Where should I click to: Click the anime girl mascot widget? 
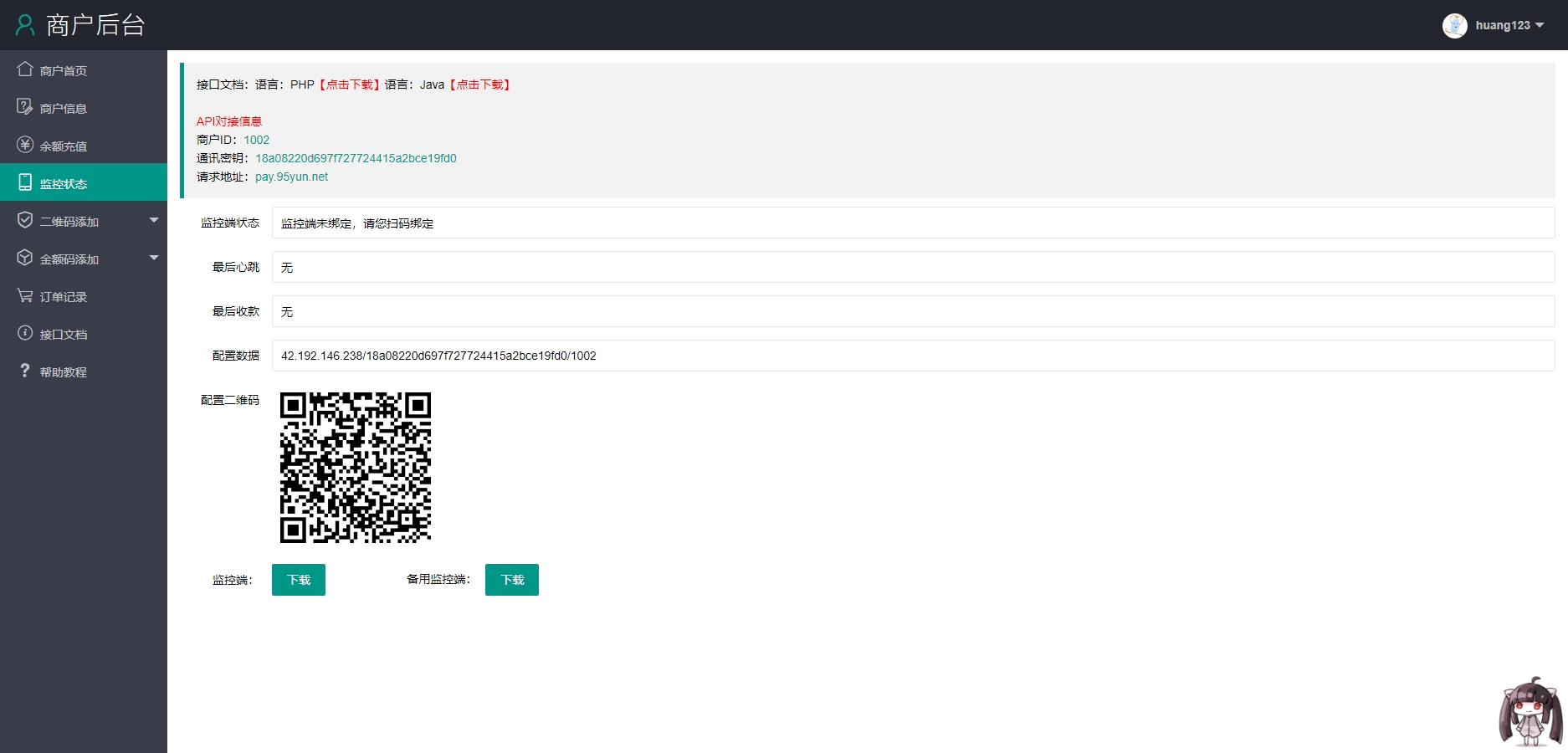tap(1530, 711)
